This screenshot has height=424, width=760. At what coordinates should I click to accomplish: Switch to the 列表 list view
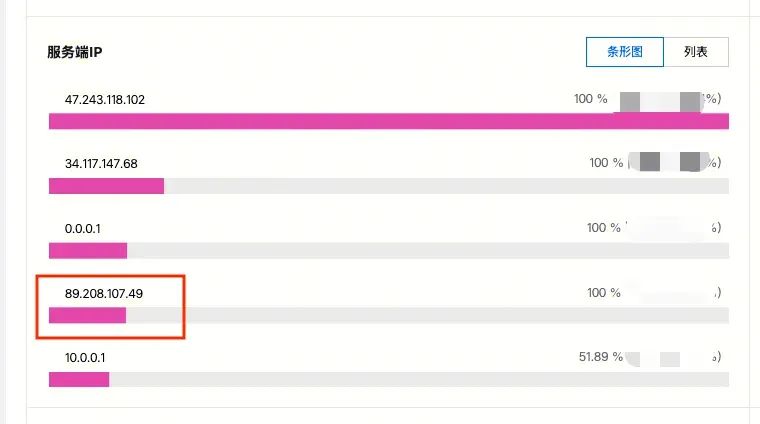tap(696, 52)
